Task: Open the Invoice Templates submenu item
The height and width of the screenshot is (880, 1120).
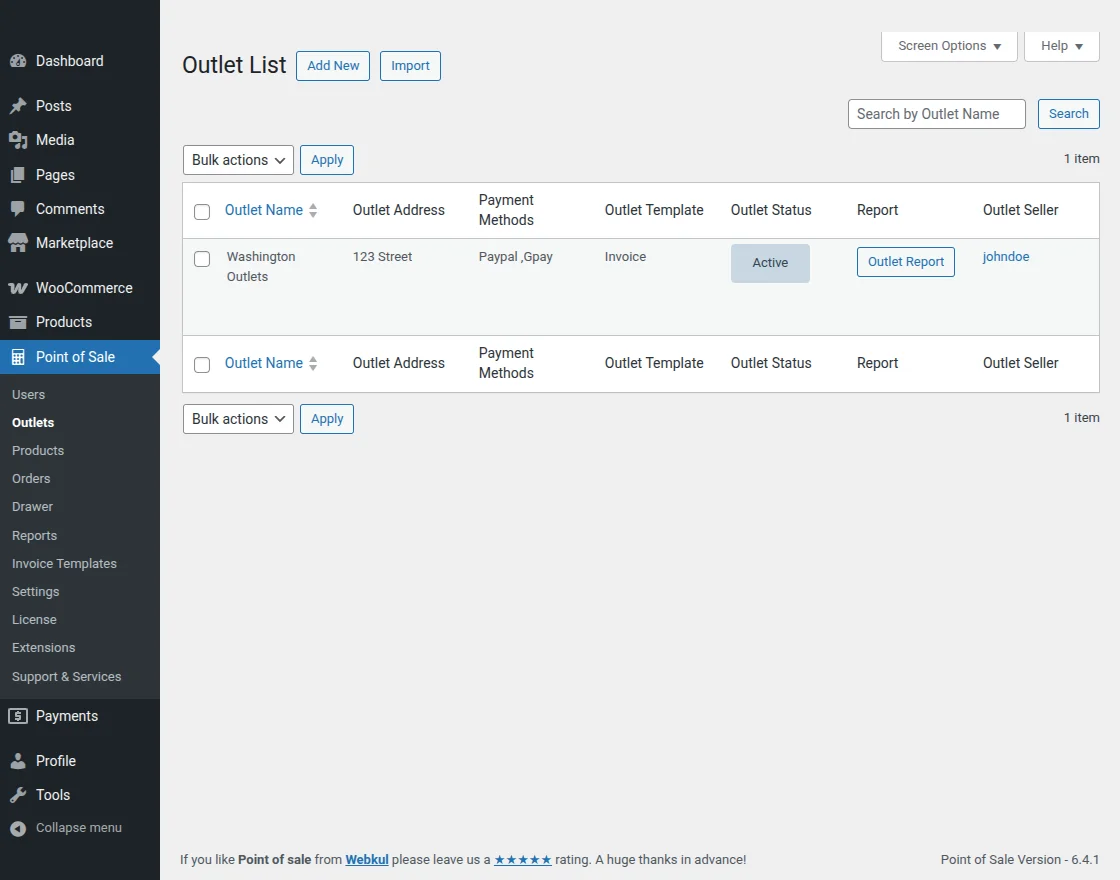Action: (x=64, y=564)
